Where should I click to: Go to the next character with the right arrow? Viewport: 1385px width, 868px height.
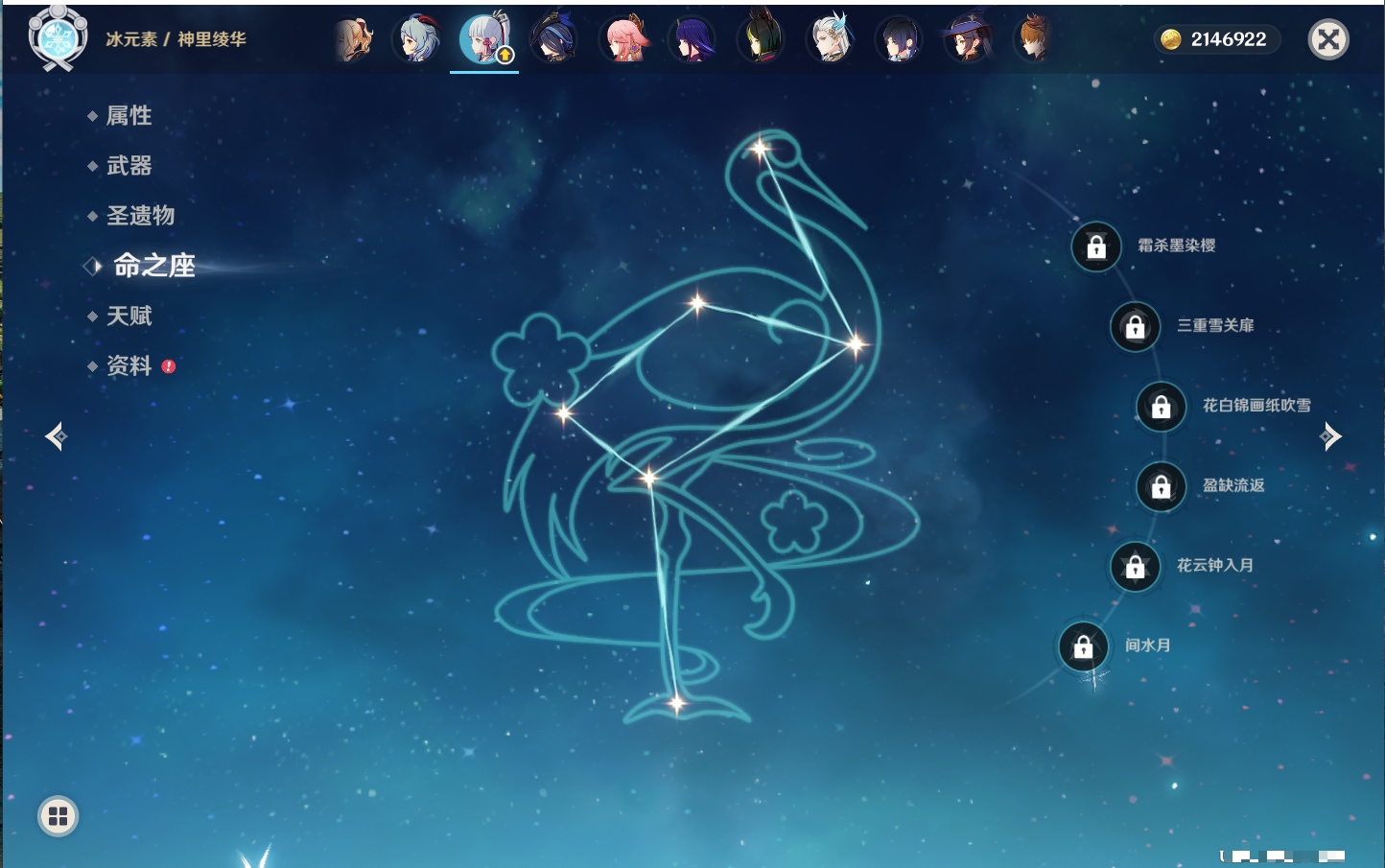[x=1330, y=436]
